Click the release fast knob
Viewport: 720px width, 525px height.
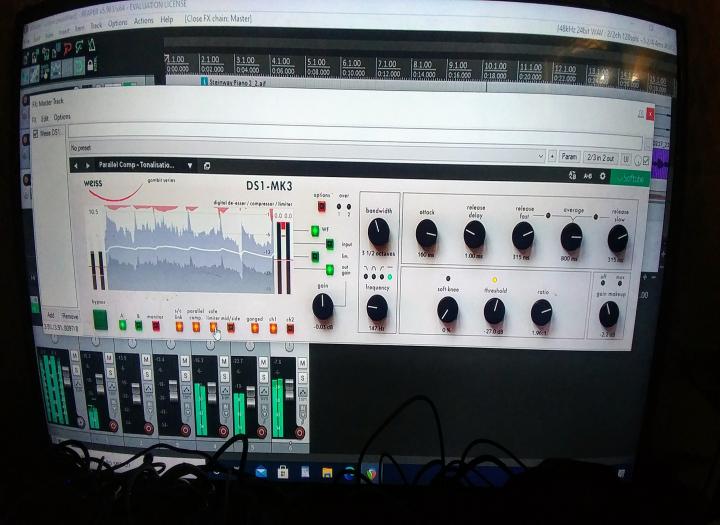[x=523, y=236]
